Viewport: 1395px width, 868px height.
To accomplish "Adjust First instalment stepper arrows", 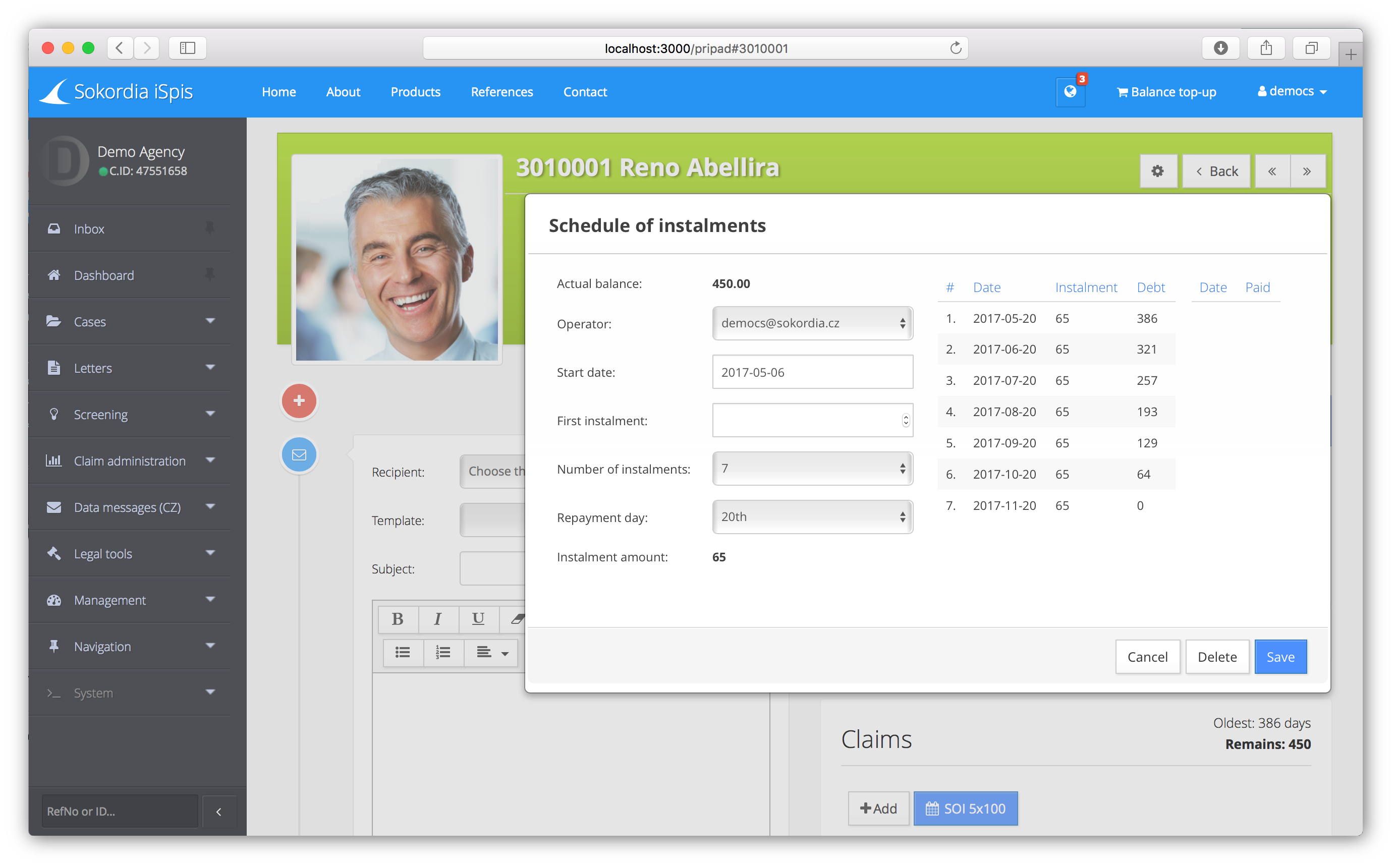I will pos(905,420).
